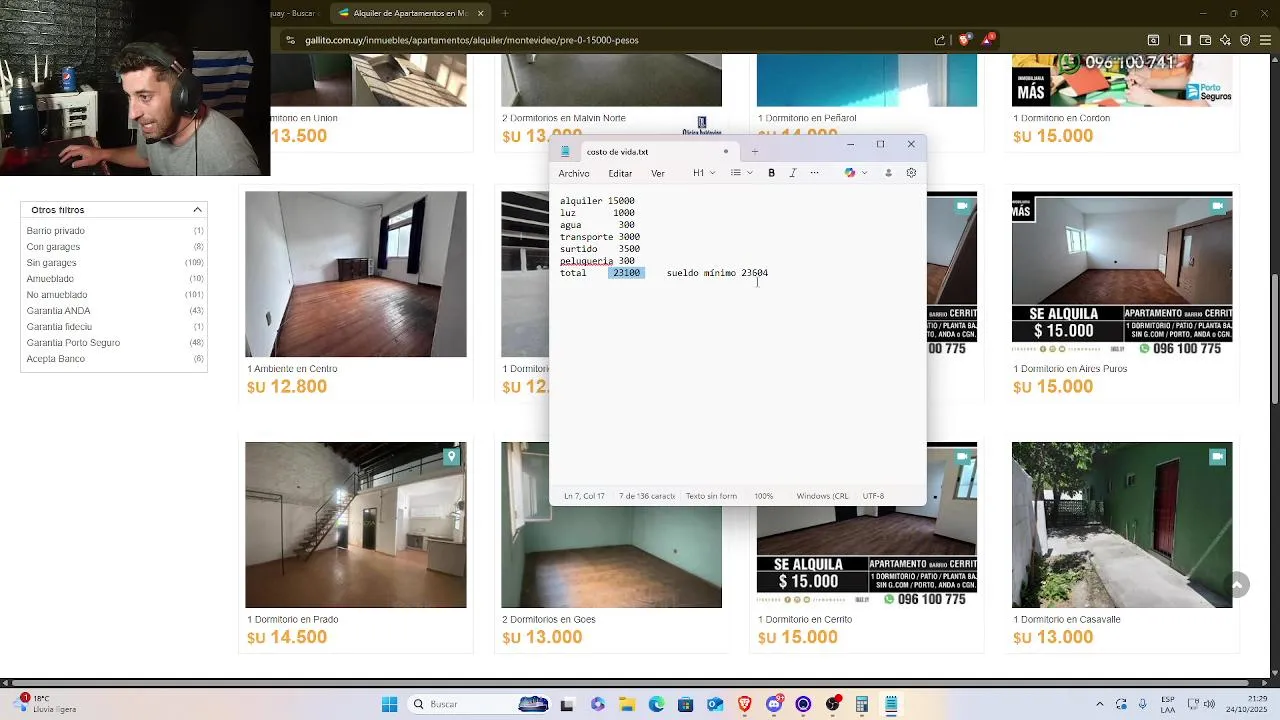Filter listings by Sin garages
Viewport: 1280px width, 720px height.
51,263
